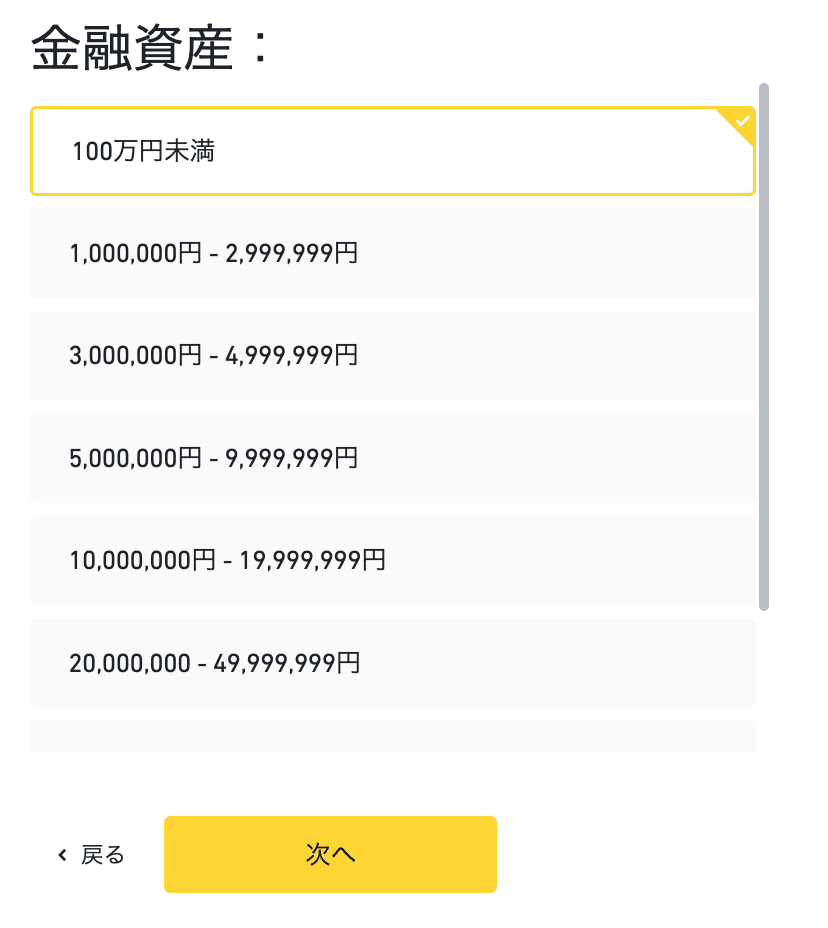This screenshot has width=828, height=928.
Task: Click the 49,999,999円 text in the list
Action: coord(287,663)
